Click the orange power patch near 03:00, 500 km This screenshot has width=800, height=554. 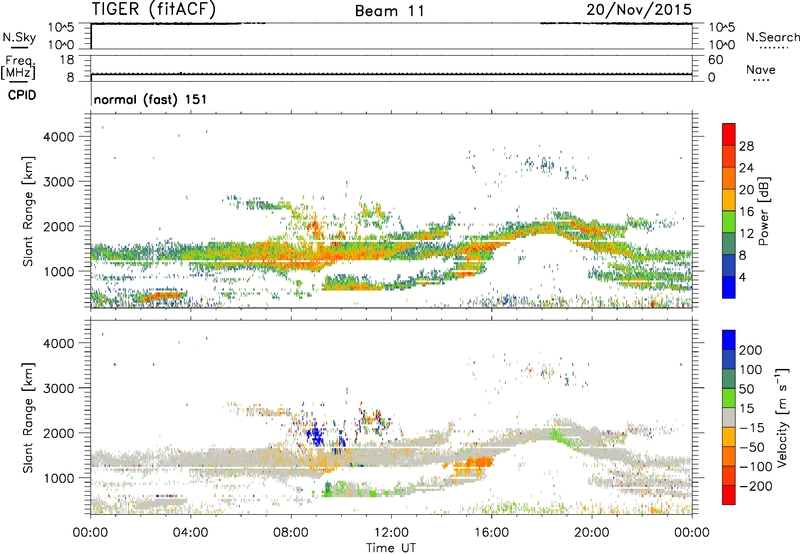(161, 295)
